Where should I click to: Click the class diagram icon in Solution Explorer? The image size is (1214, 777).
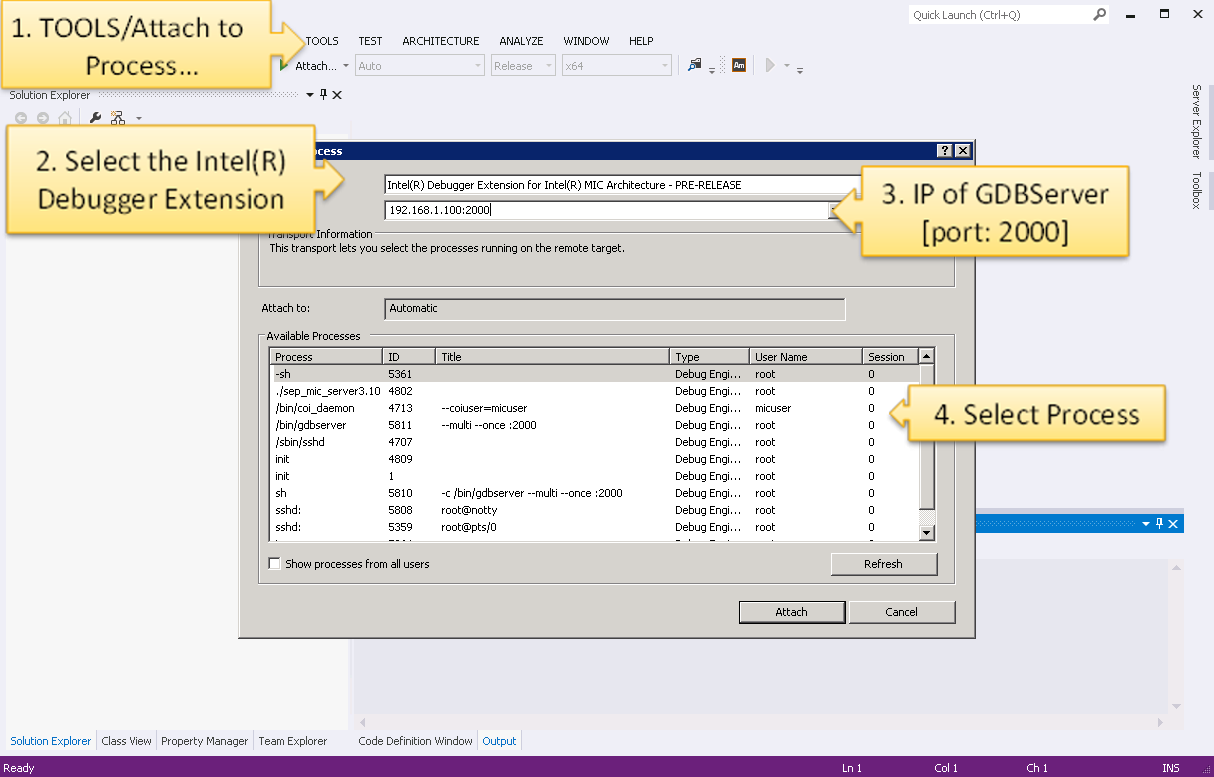pos(118,118)
